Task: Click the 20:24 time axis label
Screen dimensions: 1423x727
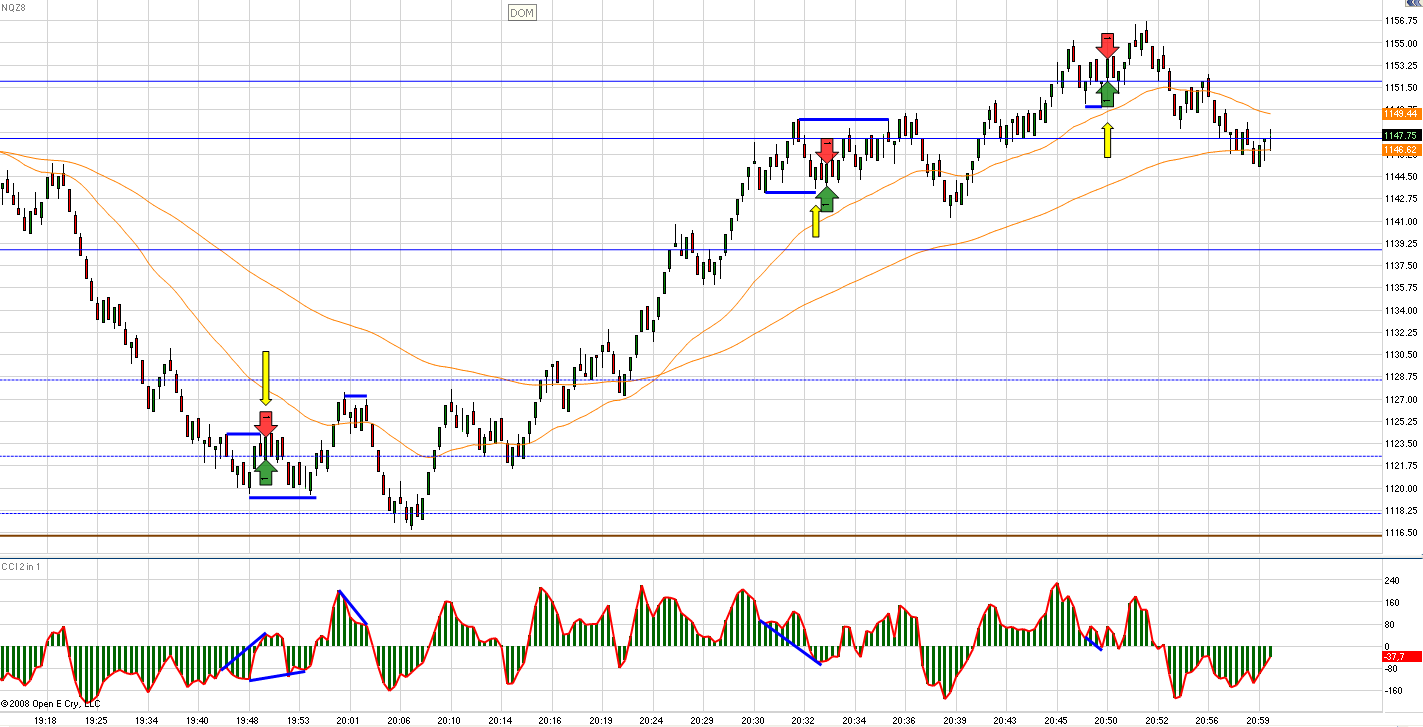Action: point(652,720)
